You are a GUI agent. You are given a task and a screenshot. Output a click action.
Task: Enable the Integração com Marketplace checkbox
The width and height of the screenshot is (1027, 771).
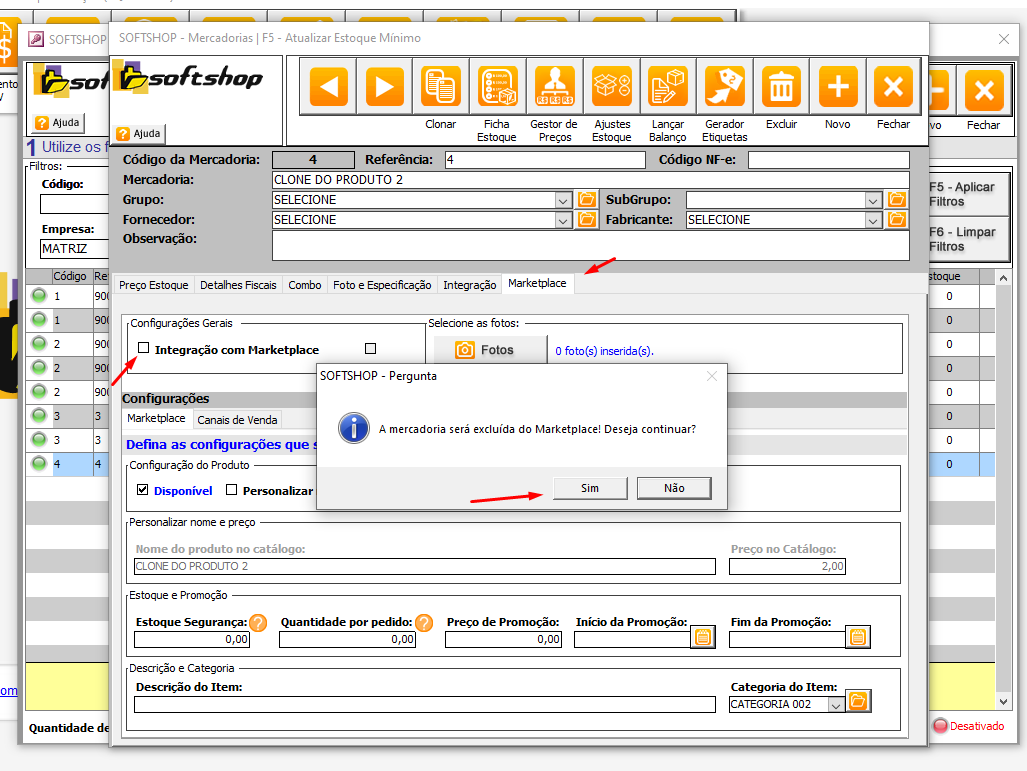tap(144, 349)
